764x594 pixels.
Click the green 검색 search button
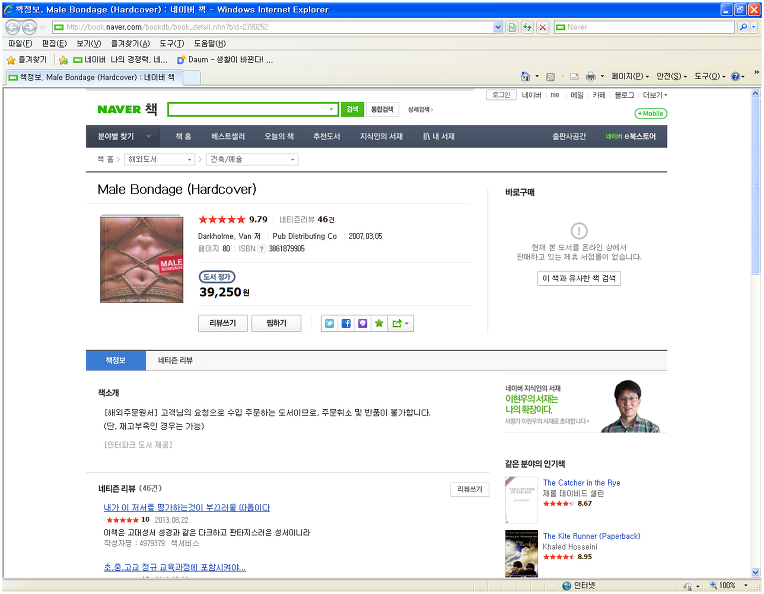(x=352, y=109)
